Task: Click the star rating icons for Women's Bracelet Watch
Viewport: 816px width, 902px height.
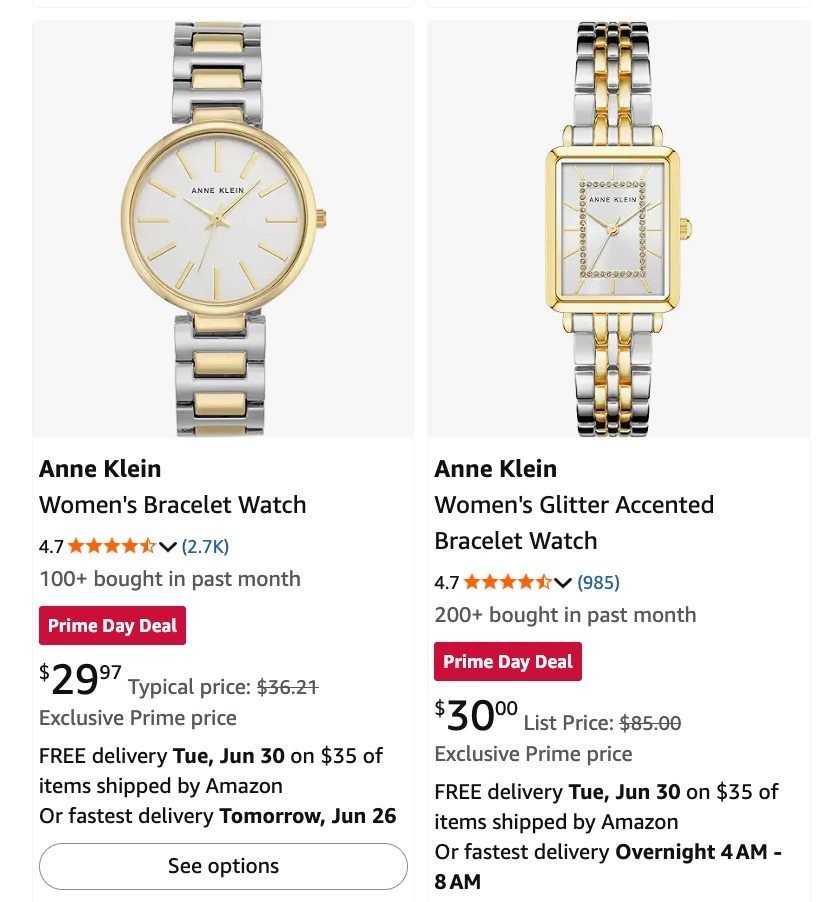Action: (x=112, y=546)
